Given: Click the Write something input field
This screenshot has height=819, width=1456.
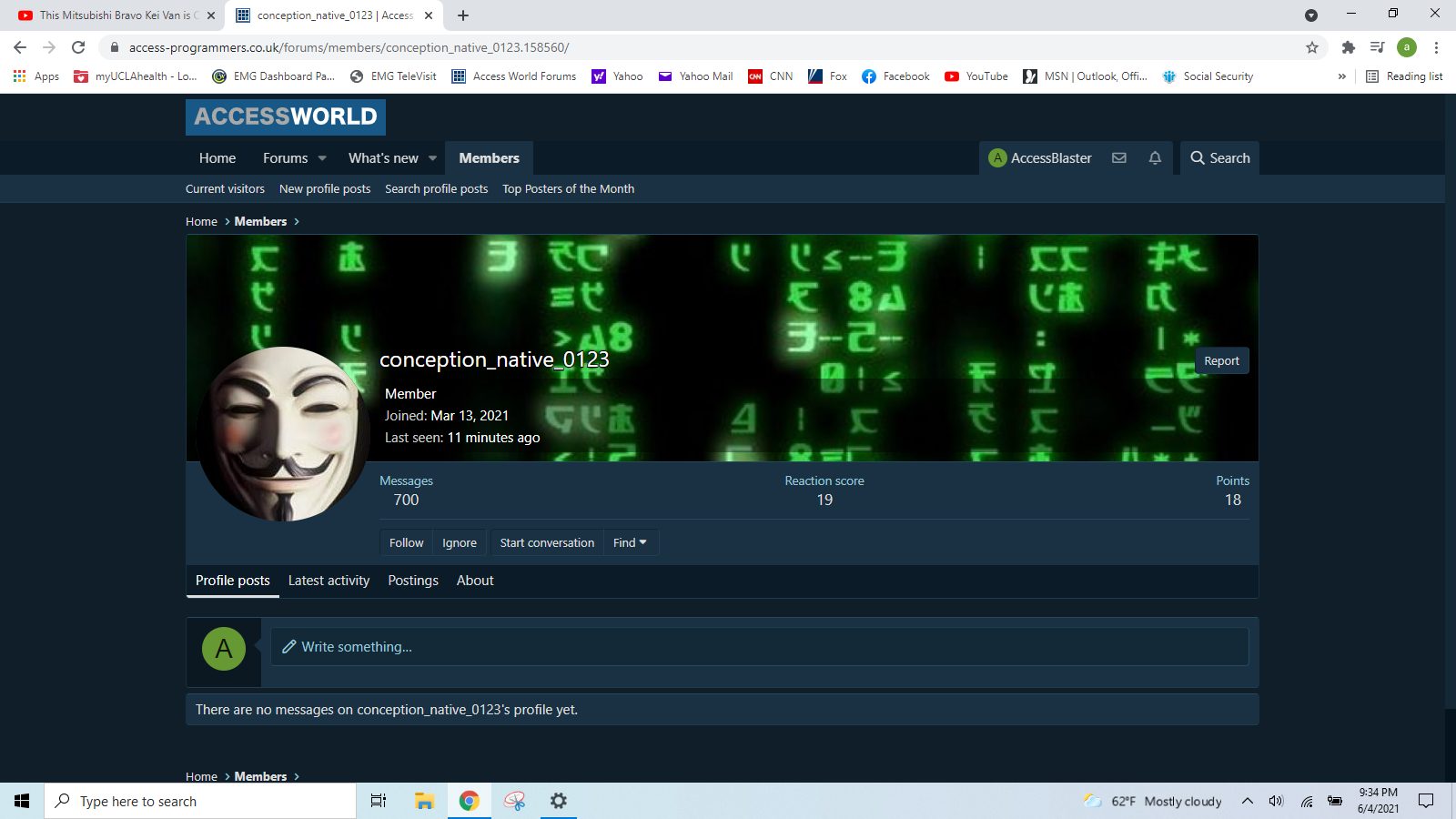Looking at the screenshot, I should point(760,646).
